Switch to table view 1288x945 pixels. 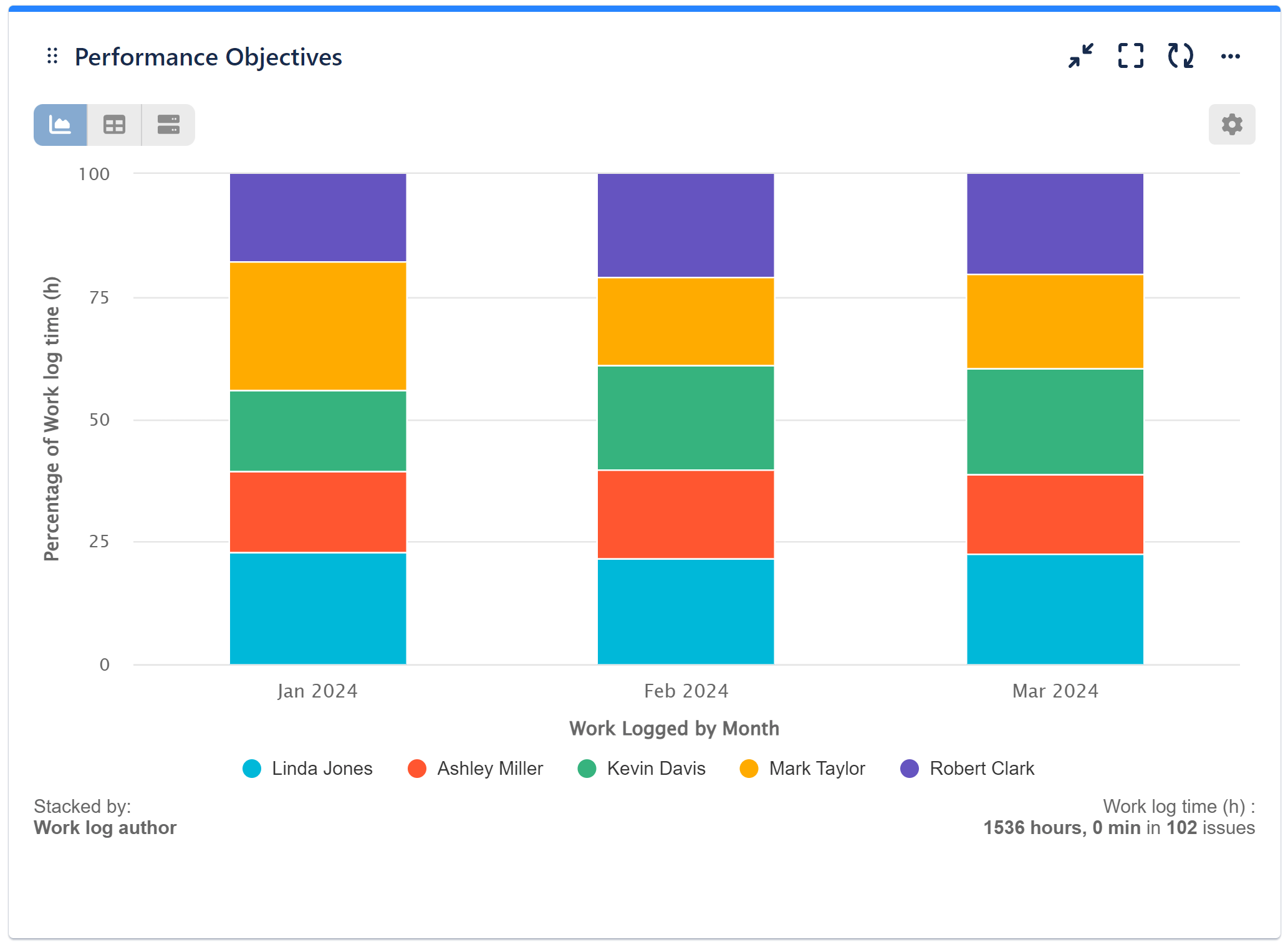point(114,125)
